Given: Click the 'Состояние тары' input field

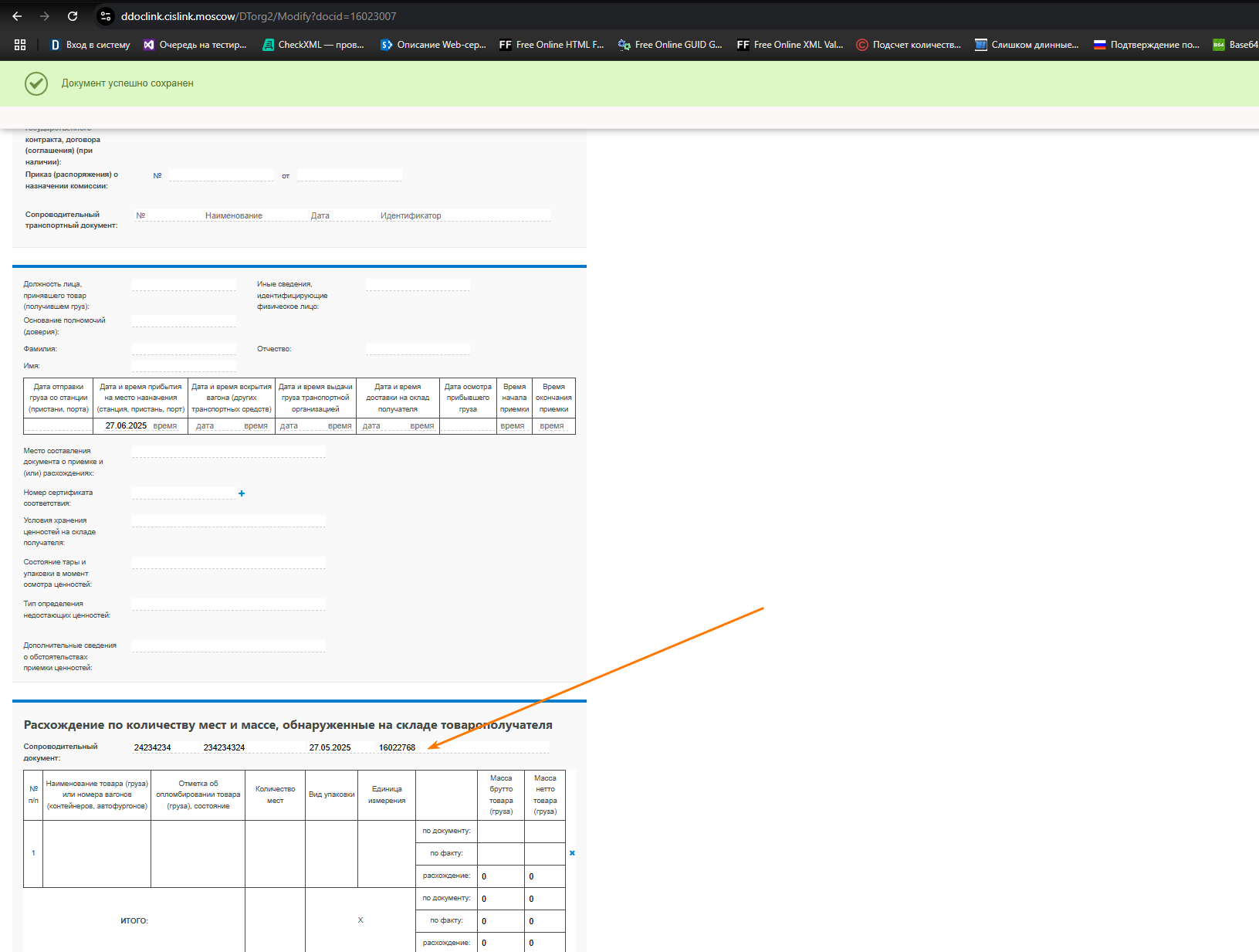Looking at the screenshot, I should pyautogui.click(x=228, y=562).
